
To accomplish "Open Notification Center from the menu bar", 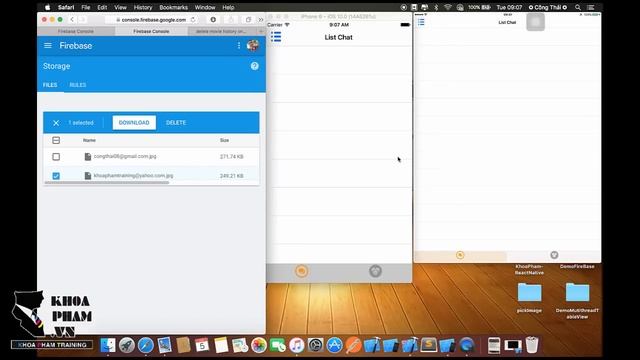I will coord(591,7).
